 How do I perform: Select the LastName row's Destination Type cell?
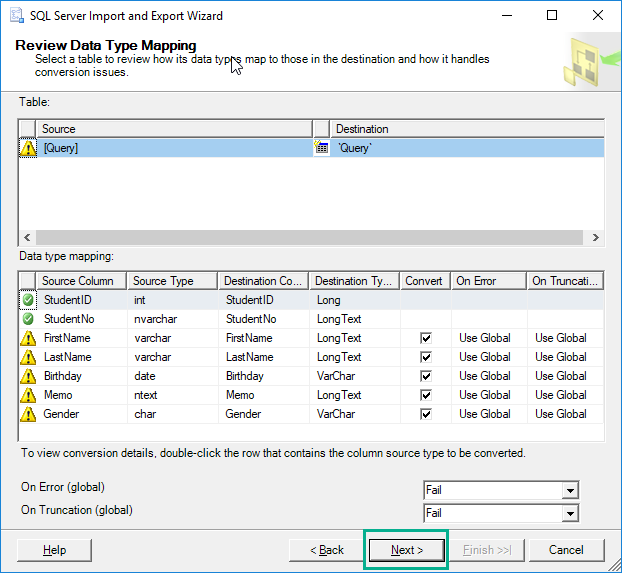coord(353,357)
